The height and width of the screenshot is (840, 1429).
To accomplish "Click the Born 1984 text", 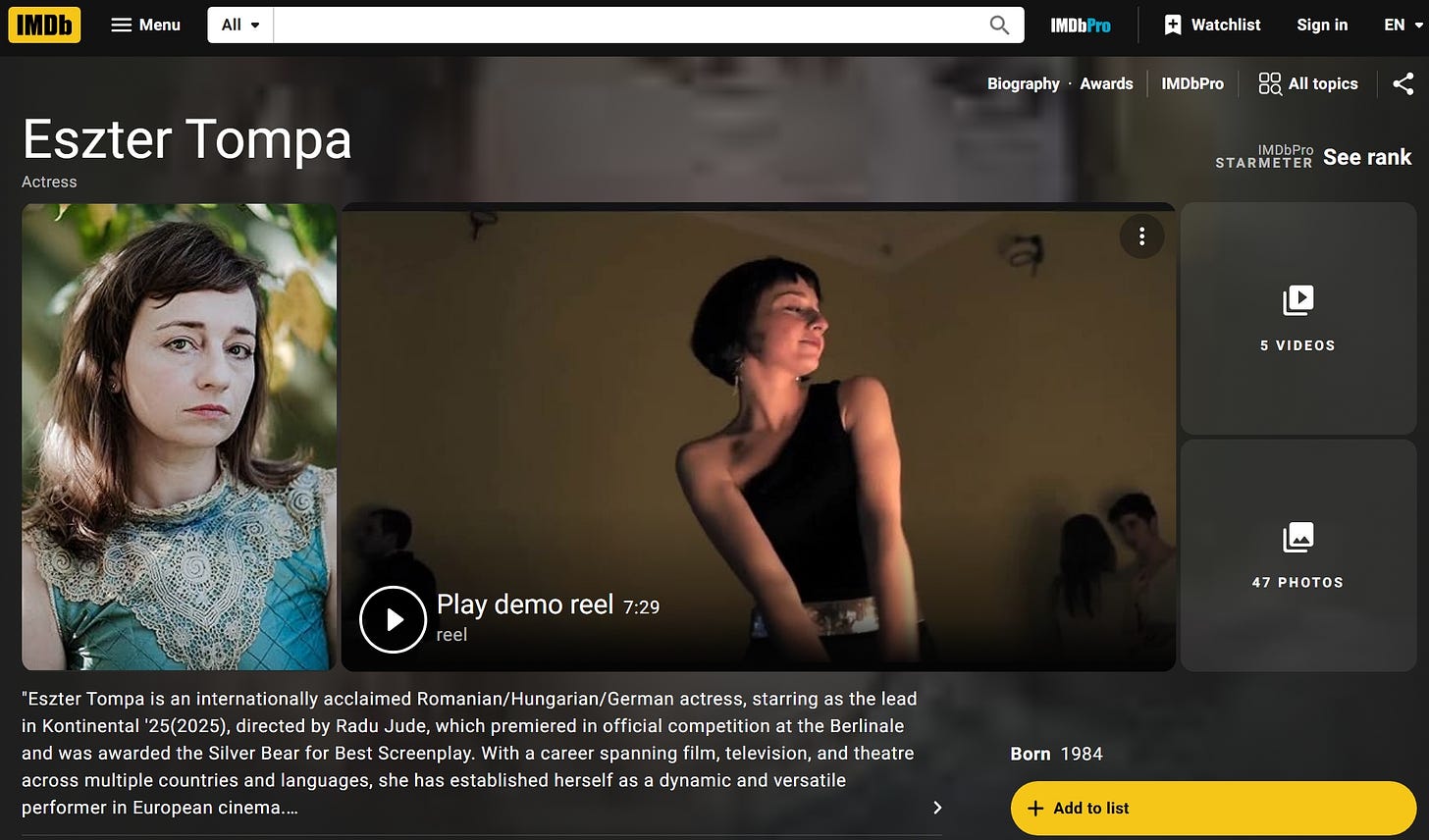I will [x=1056, y=754].
